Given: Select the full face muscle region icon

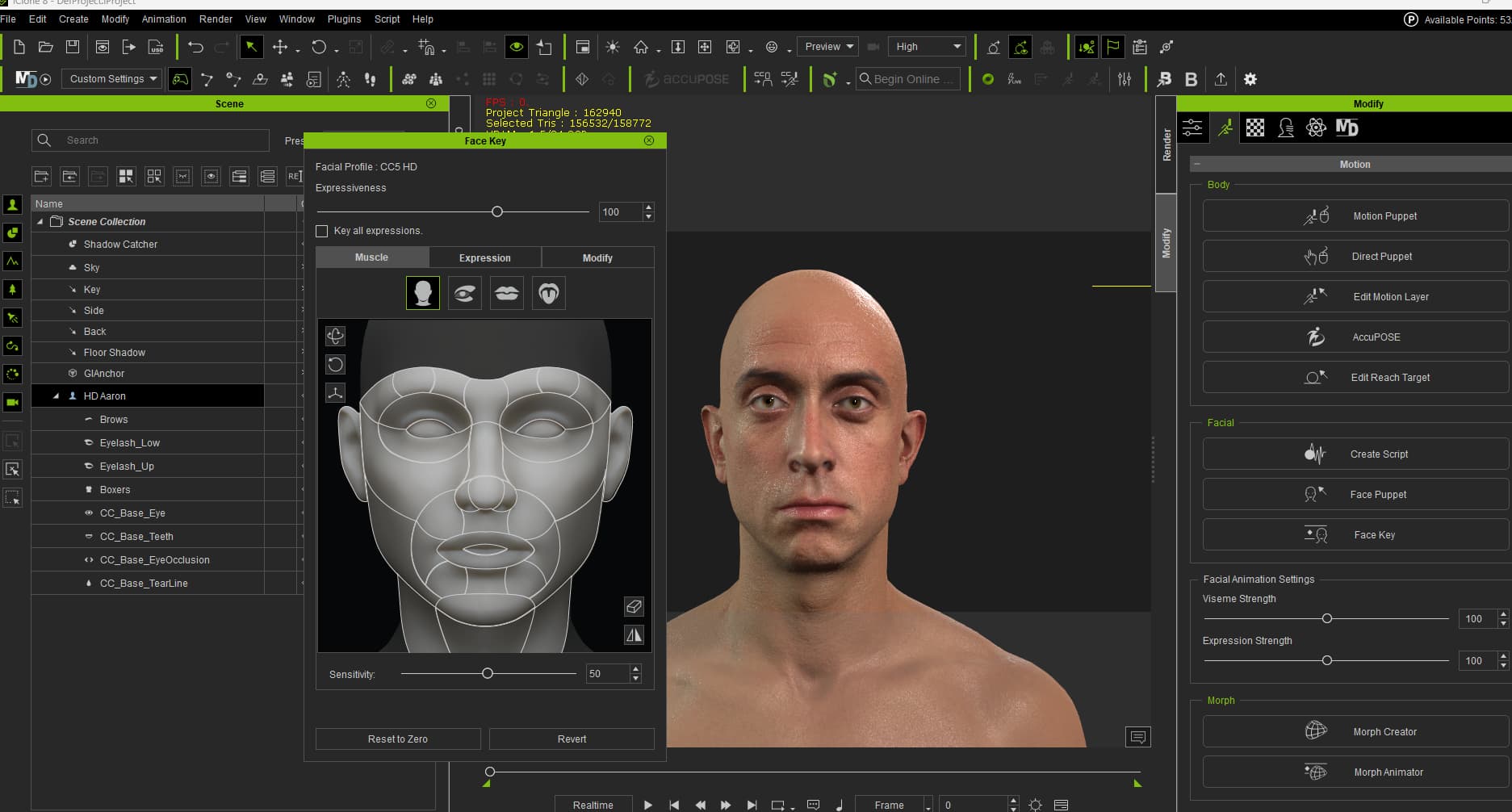Looking at the screenshot, I should (x=423, y=293).
